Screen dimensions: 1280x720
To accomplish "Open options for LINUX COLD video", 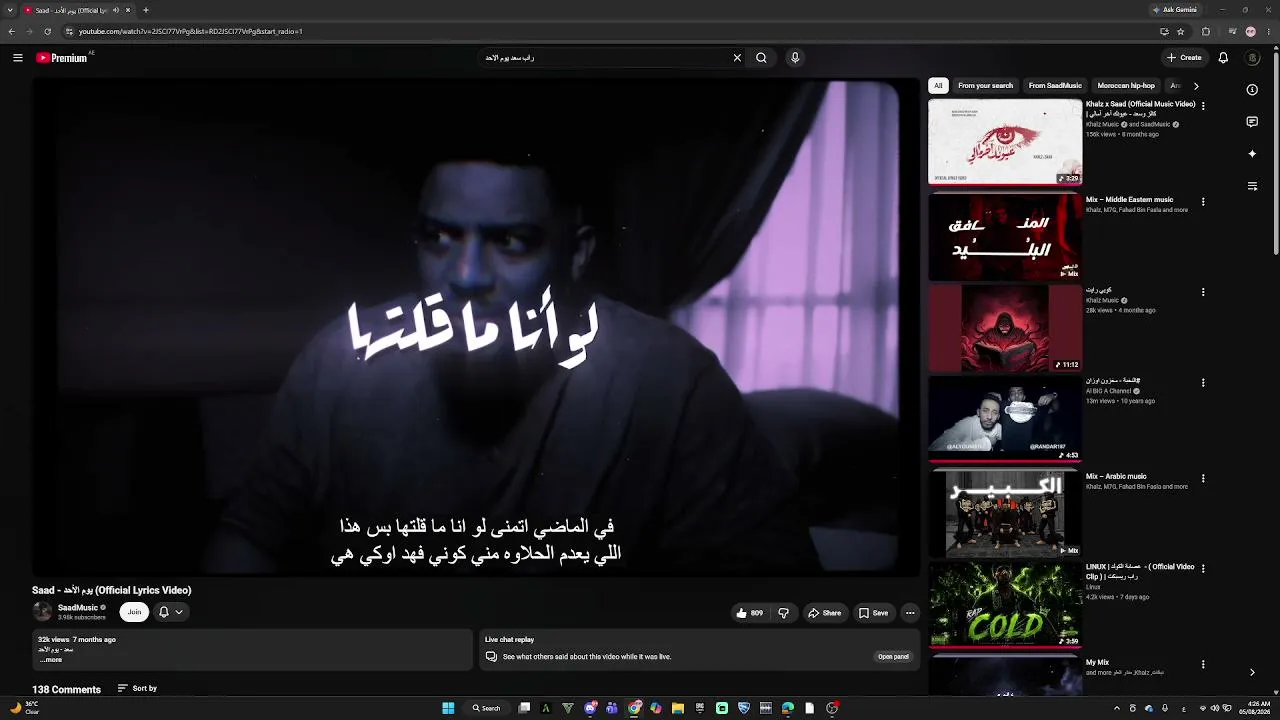I will [1203, 568].
